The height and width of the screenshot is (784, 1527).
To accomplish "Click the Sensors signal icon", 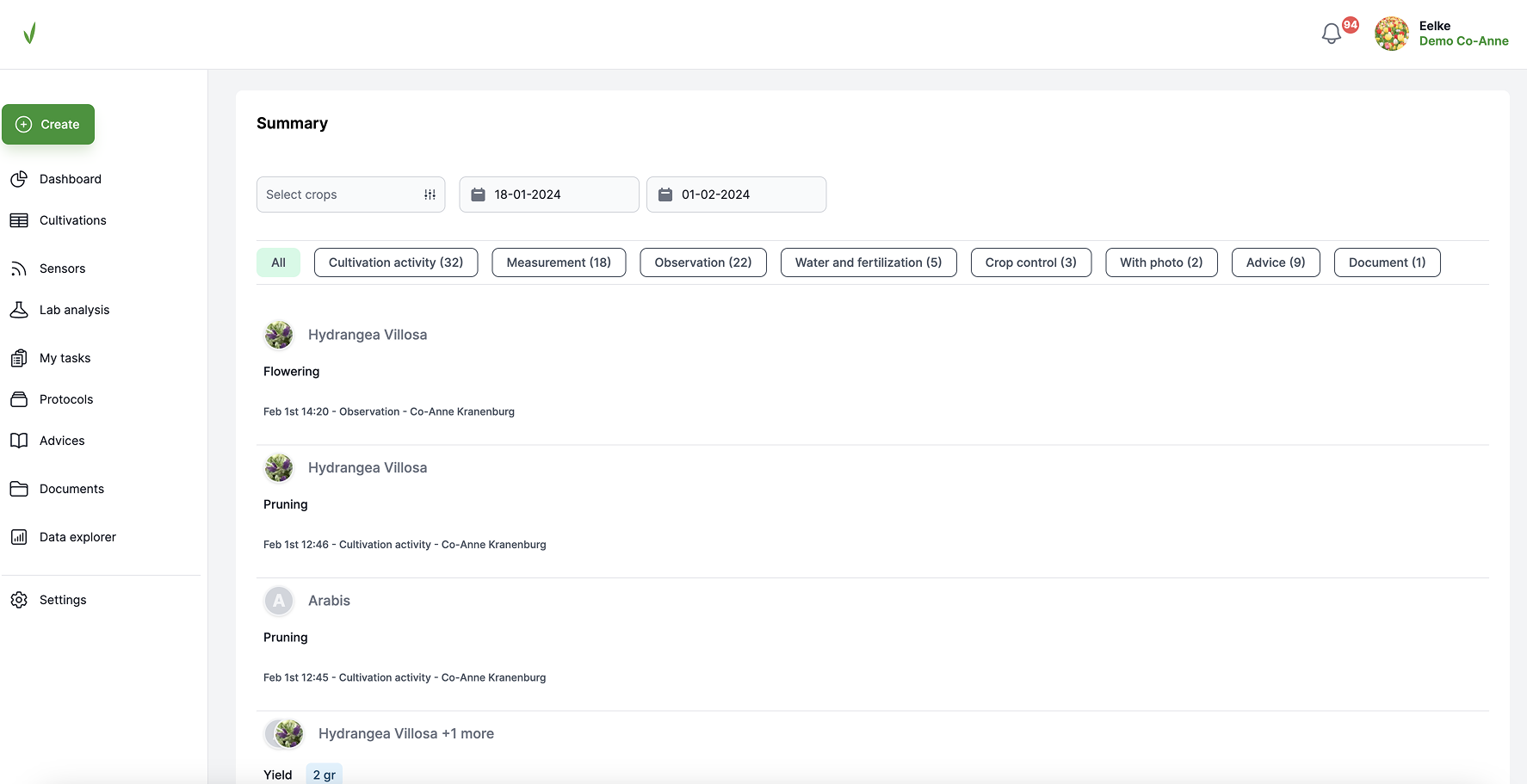I will 19,269.
